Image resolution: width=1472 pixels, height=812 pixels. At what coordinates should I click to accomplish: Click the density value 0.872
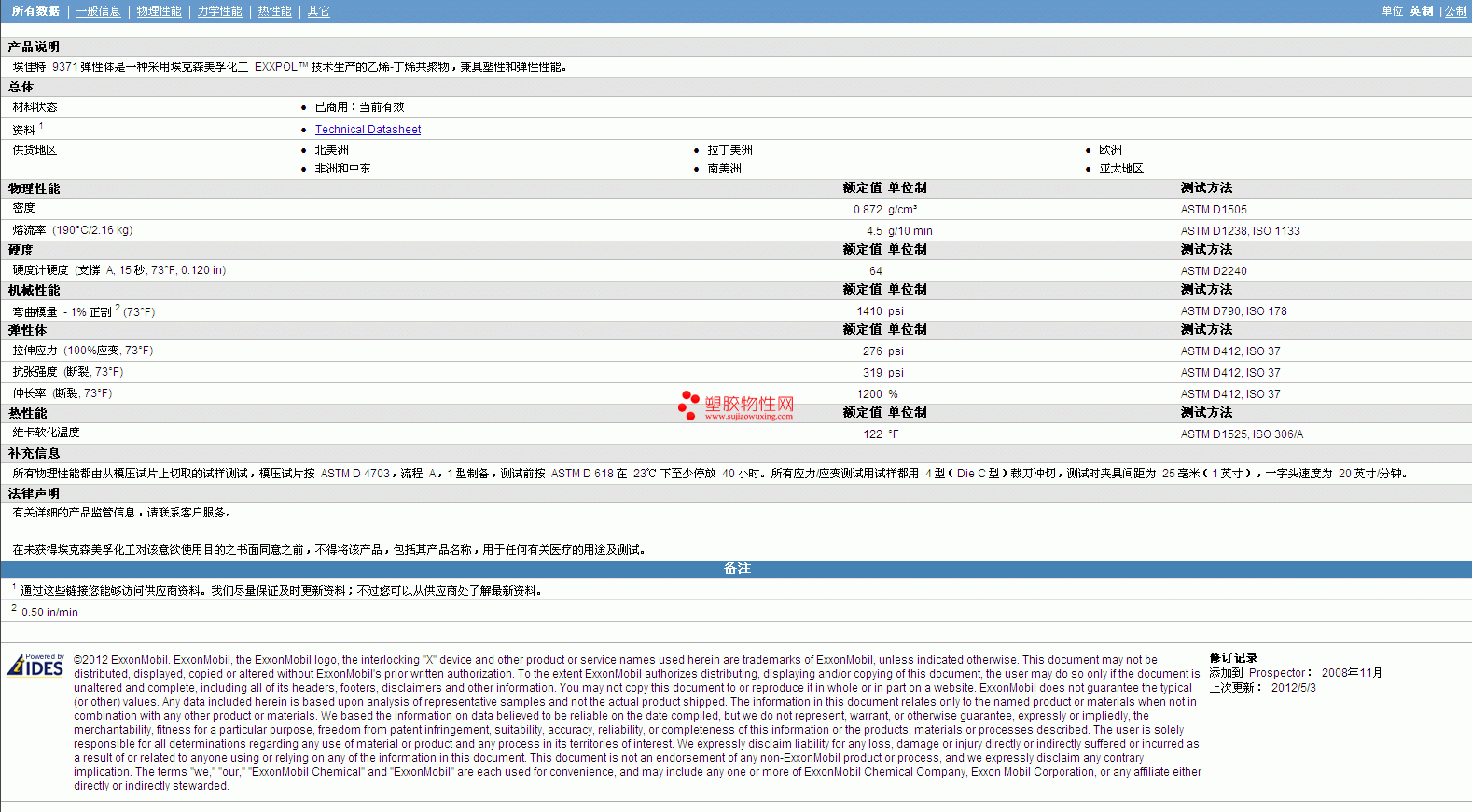[x=868, y=210]
